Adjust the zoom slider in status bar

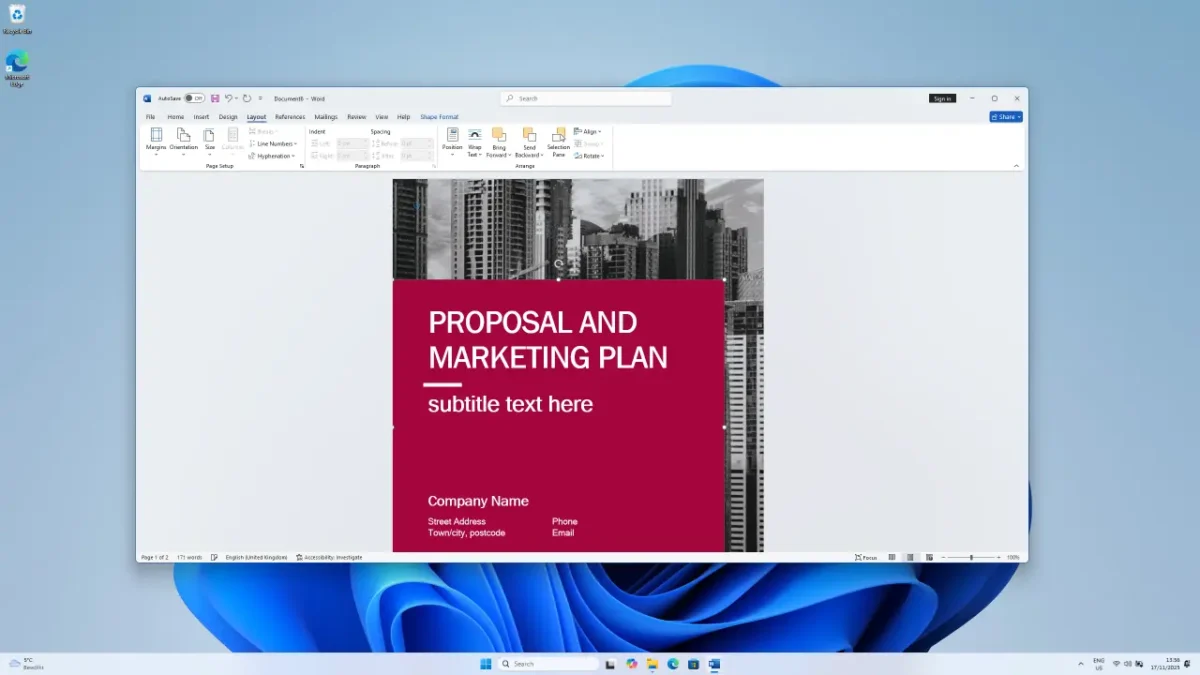pyautogui.click(x=971, y=557)
